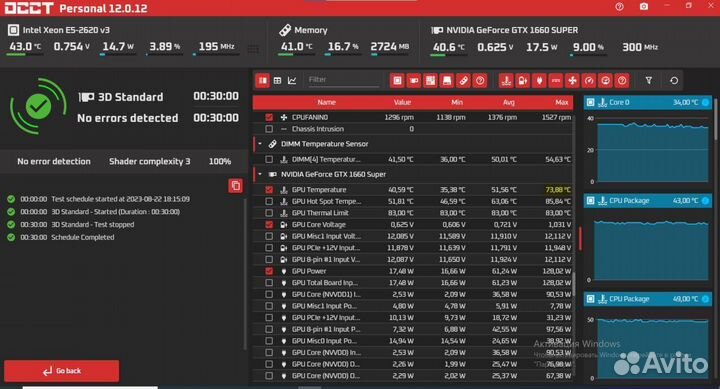Copy the test log to clipboard
Viewport: 720px width, 389px height.
pyautogui.click(x=236, y=186)
